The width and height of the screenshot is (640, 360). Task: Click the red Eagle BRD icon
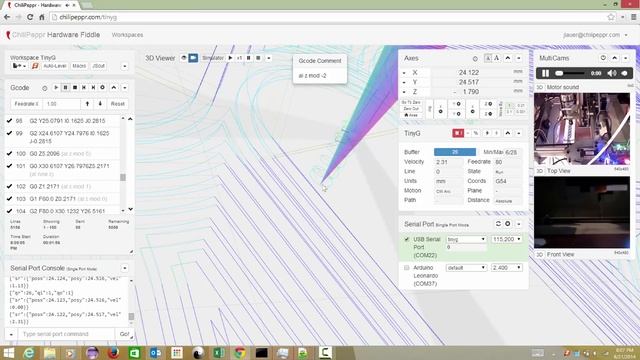click(35, 66)
